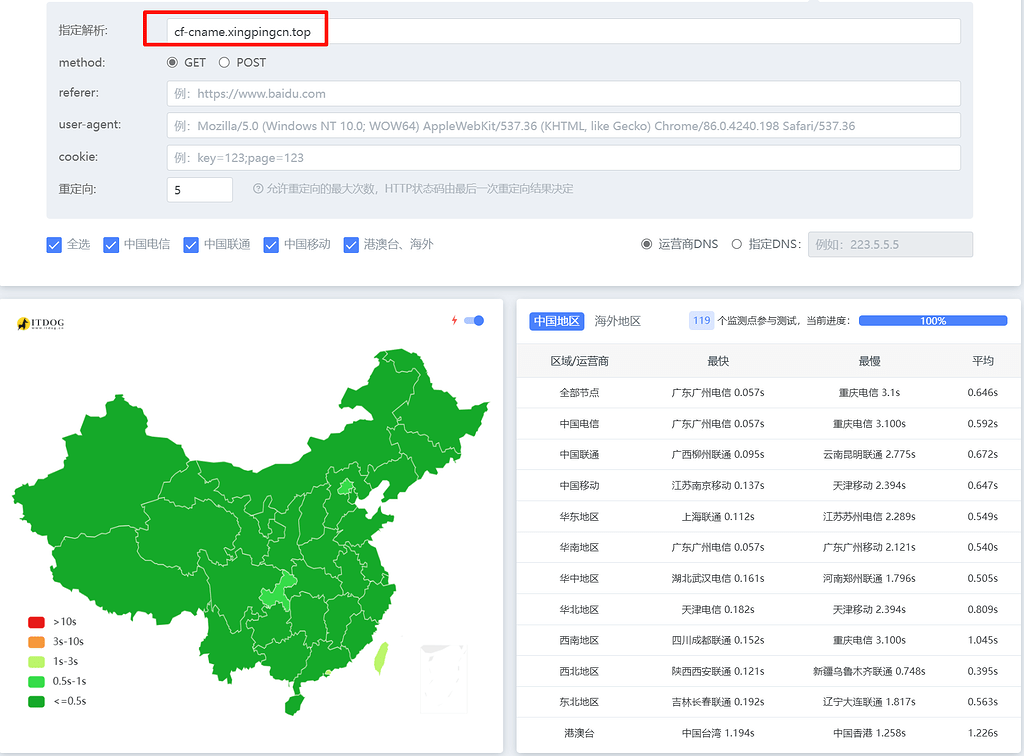Click the 1s-3s legend swatch
The image size is (1024, 756).
pyautogui.click(x=37, y=662)
